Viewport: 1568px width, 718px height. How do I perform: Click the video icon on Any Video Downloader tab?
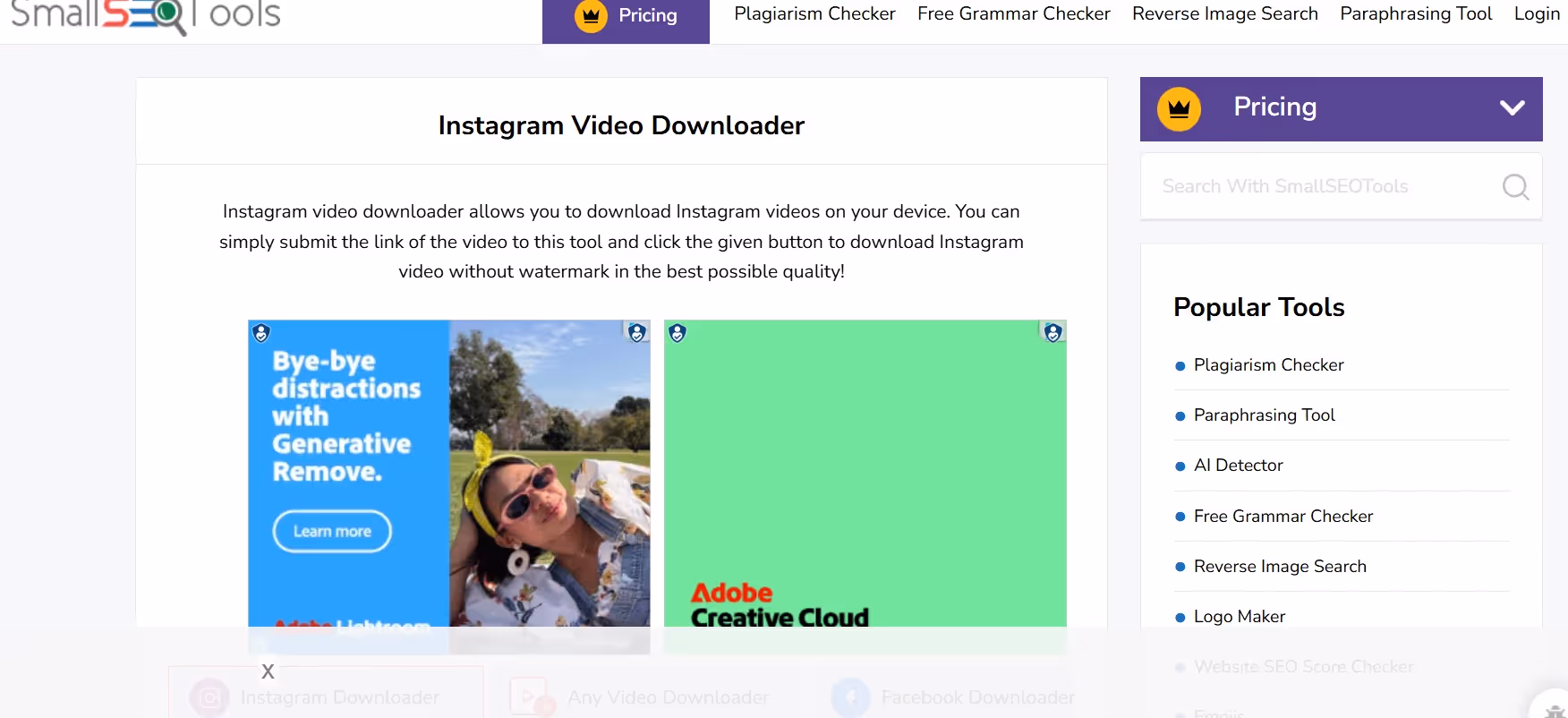point(532,697)
